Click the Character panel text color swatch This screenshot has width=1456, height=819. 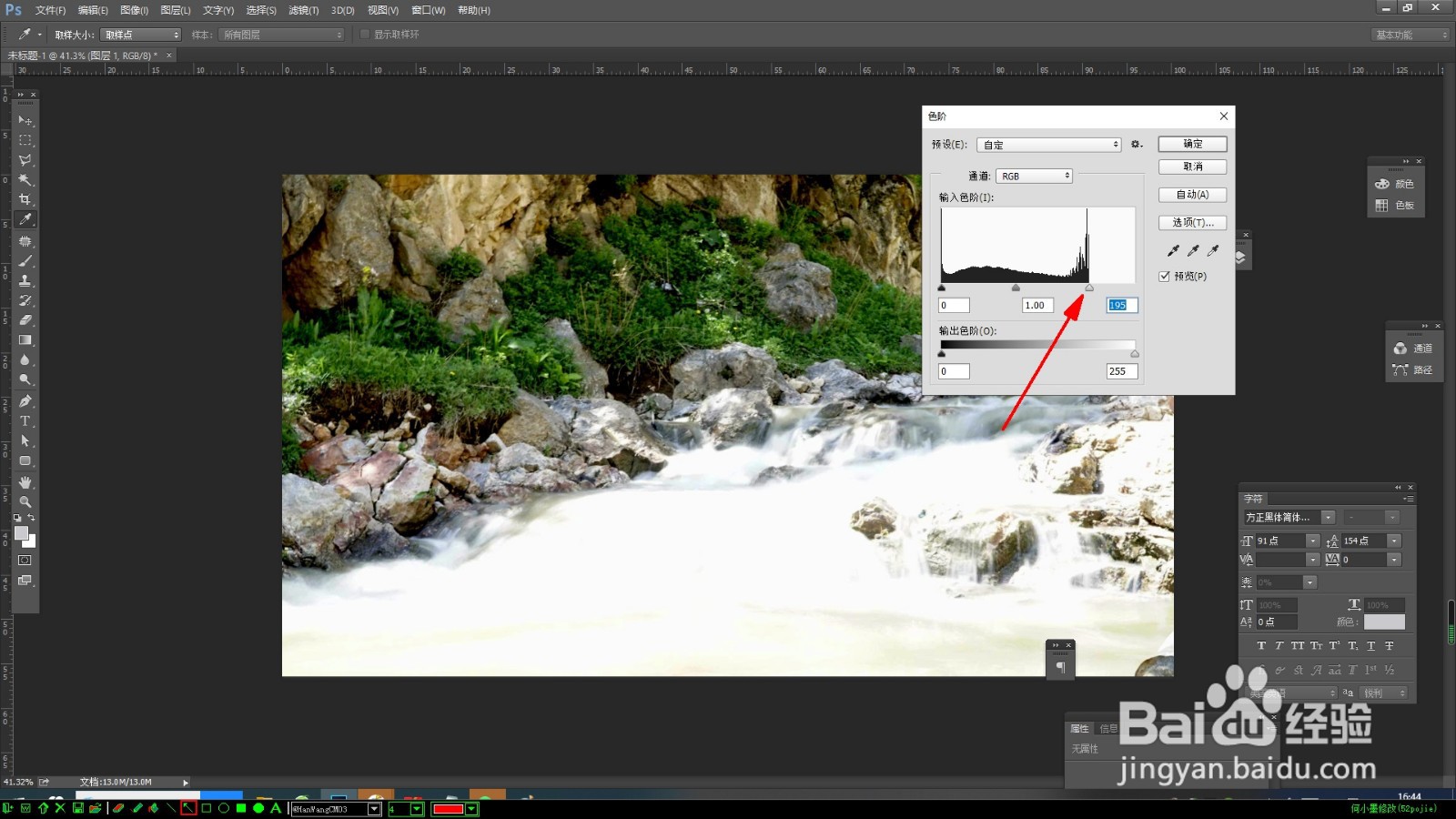pos(1384,622)
